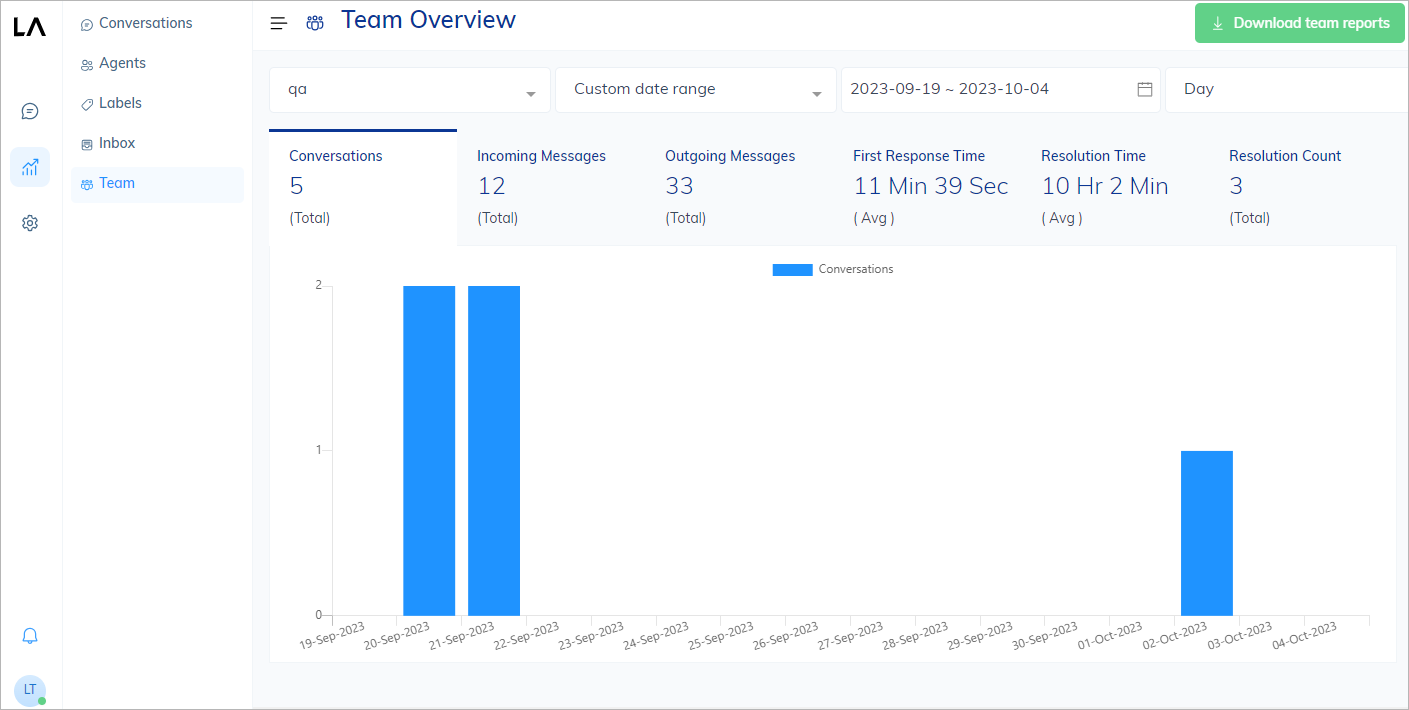Toggle the Conversations legend color swatch
Viewport: 1409px width, 710px height.
click(792, 270)
